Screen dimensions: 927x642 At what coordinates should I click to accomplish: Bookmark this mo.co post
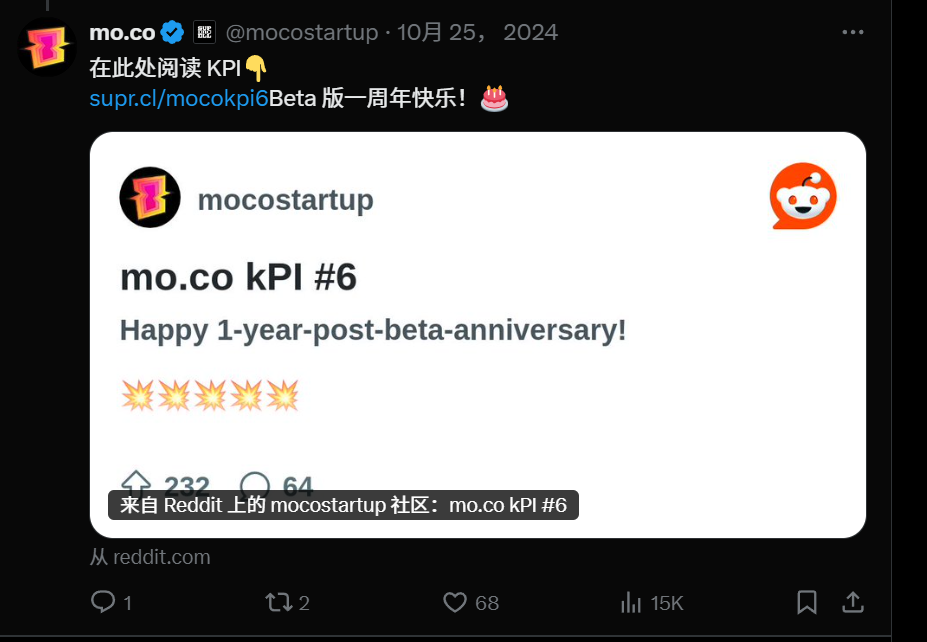[x=806, y=602]
